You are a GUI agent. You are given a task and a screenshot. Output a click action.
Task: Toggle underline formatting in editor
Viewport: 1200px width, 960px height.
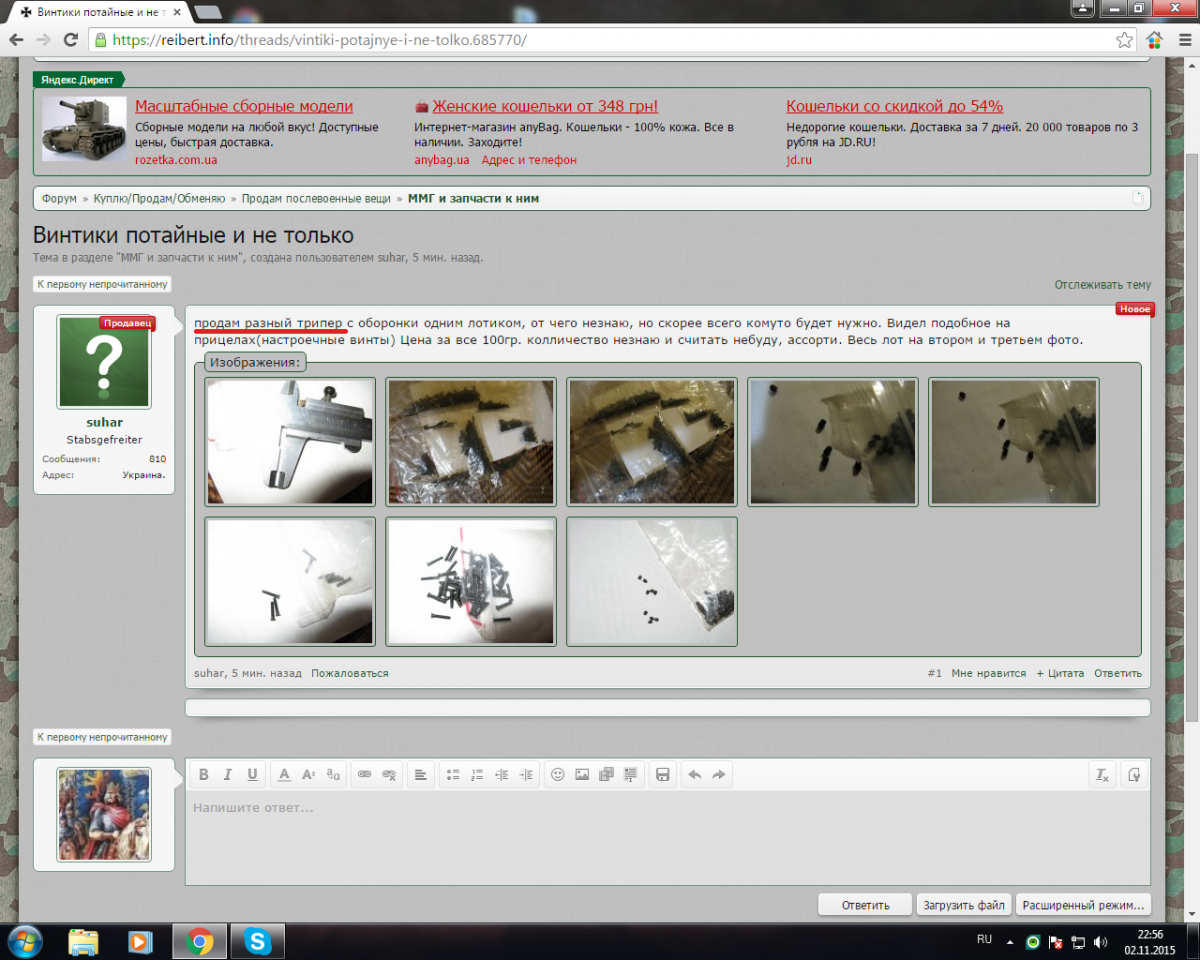[x=252, y=774]
